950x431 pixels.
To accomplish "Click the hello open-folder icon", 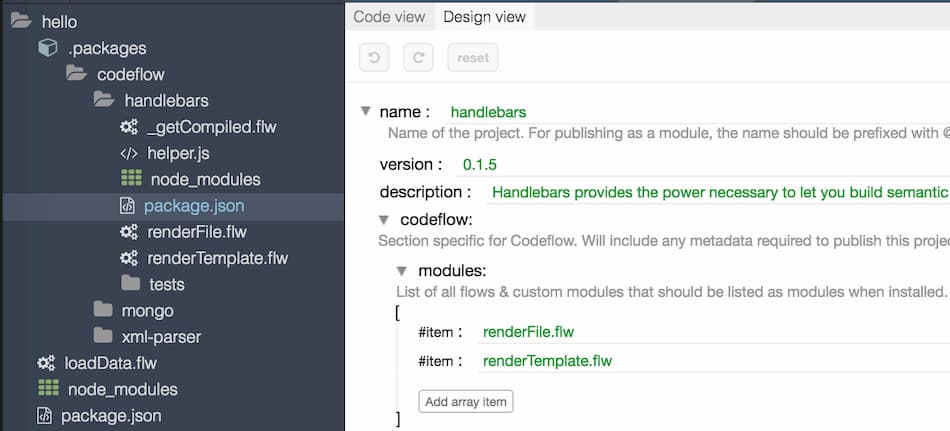I will 21,21.
